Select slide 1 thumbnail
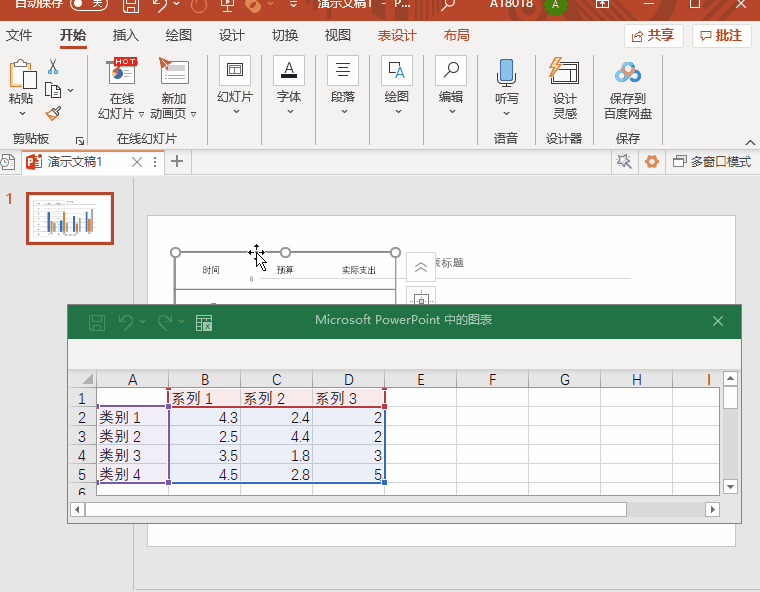Viewport: 760px width, 592px height. click(x=69, y=218)
